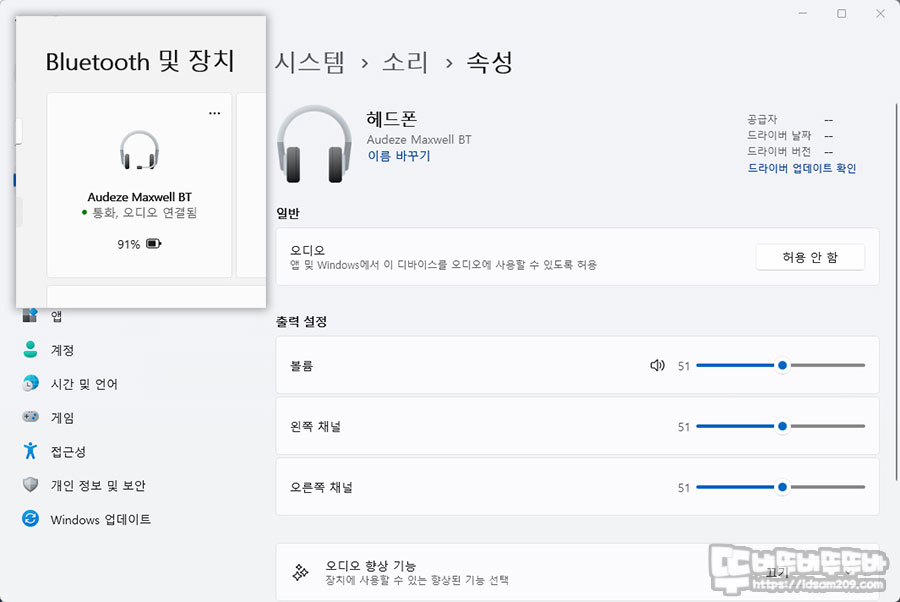Click the 시간 및 언어 globe clock icon
This screenshot has height=602, width=900.
click(x=30, y=383)
